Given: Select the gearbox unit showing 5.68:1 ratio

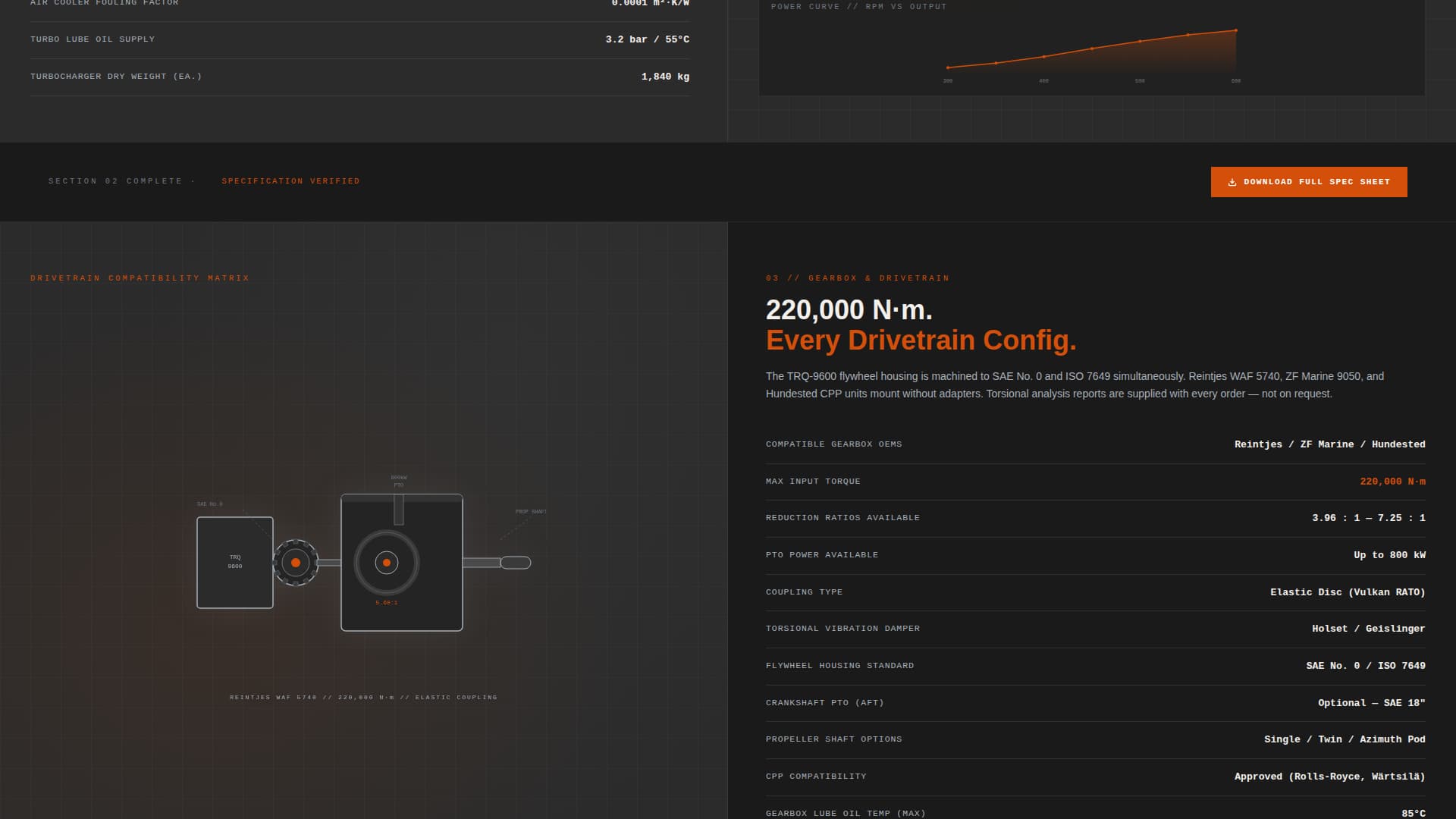Looking at the screenshot, I should point(402,562).
